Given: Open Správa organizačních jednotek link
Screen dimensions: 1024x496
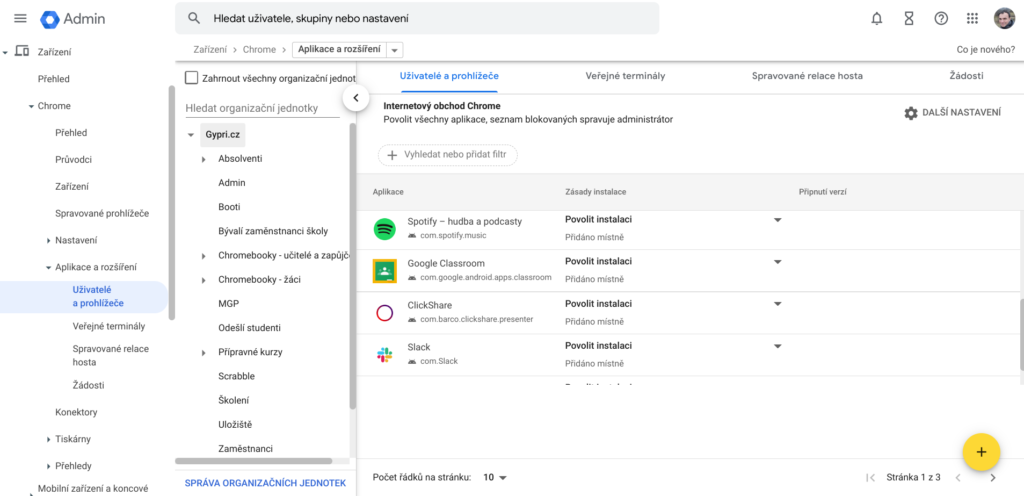Looking at the screenshot, I should [265, 483].
